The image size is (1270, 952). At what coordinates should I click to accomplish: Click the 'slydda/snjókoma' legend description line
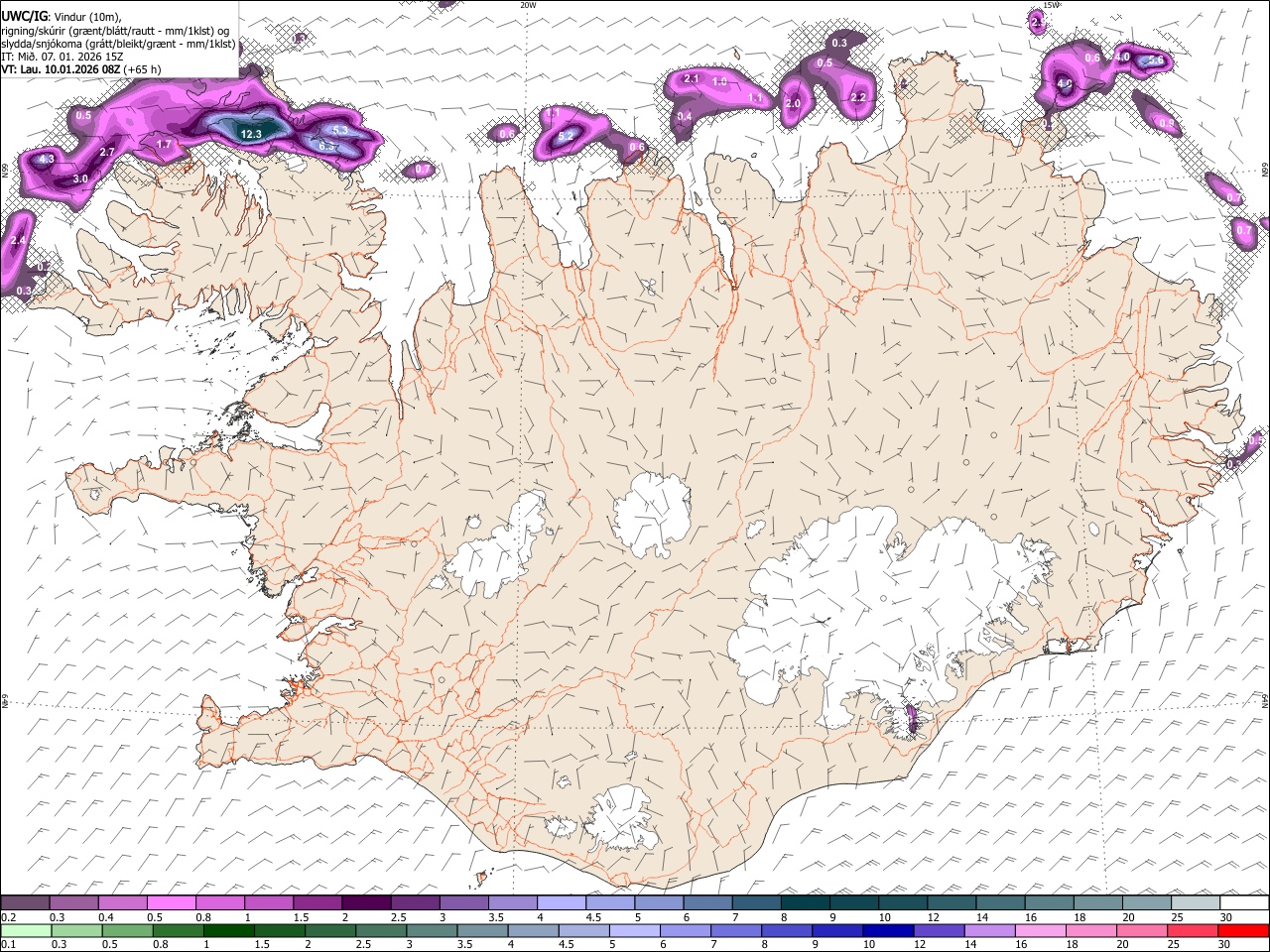click(x=118, y=44)
